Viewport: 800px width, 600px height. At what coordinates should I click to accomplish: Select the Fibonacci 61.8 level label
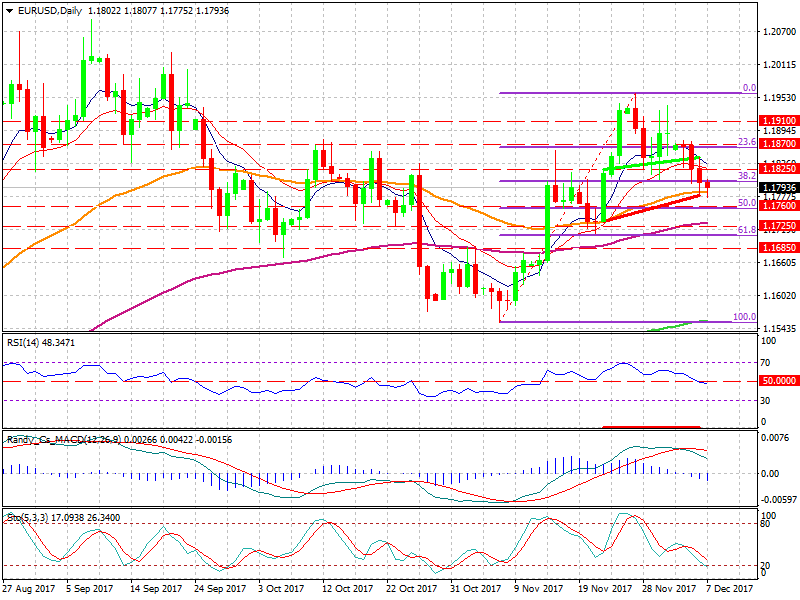747,230
